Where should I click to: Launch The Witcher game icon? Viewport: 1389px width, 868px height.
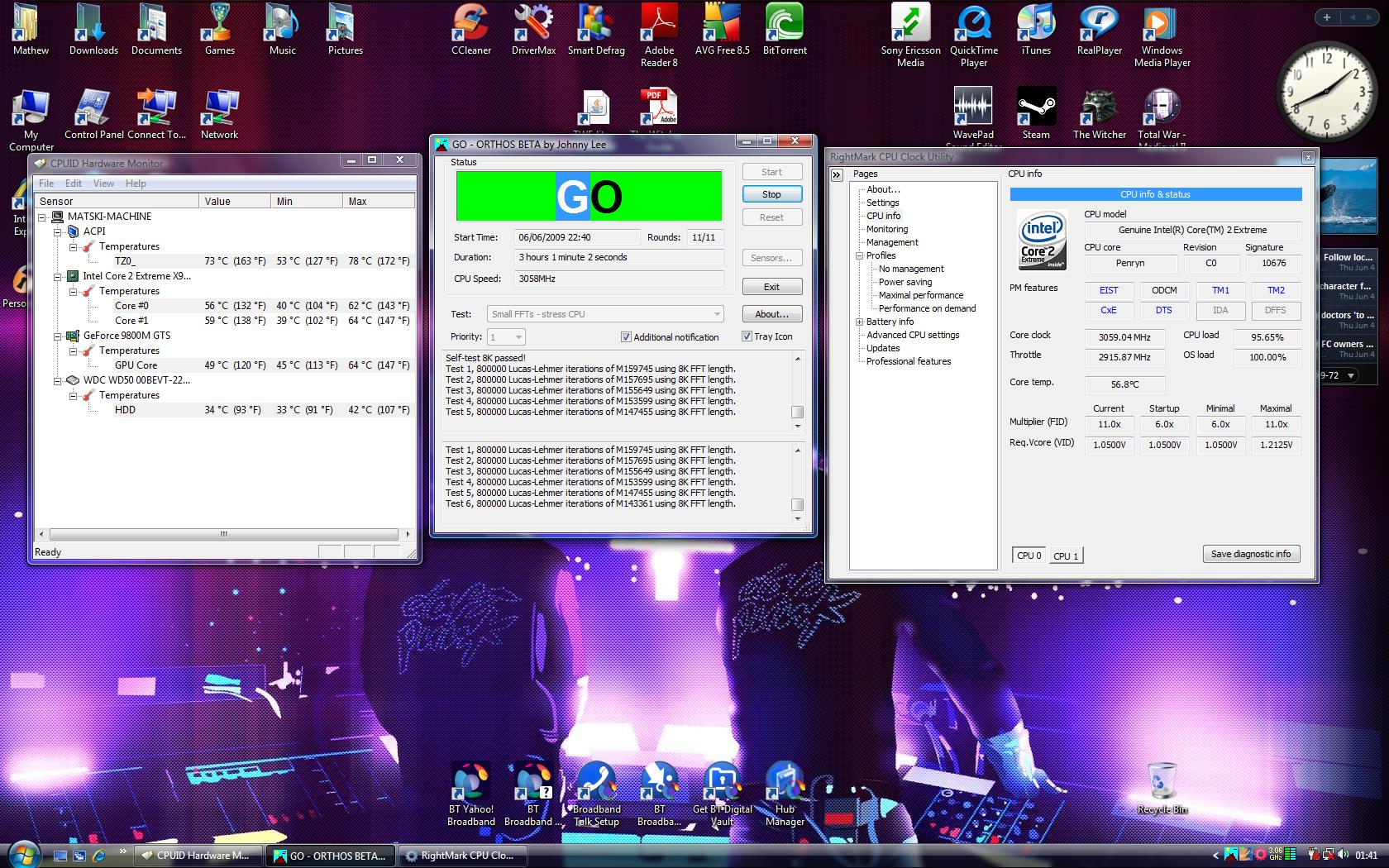(1099, 113)
